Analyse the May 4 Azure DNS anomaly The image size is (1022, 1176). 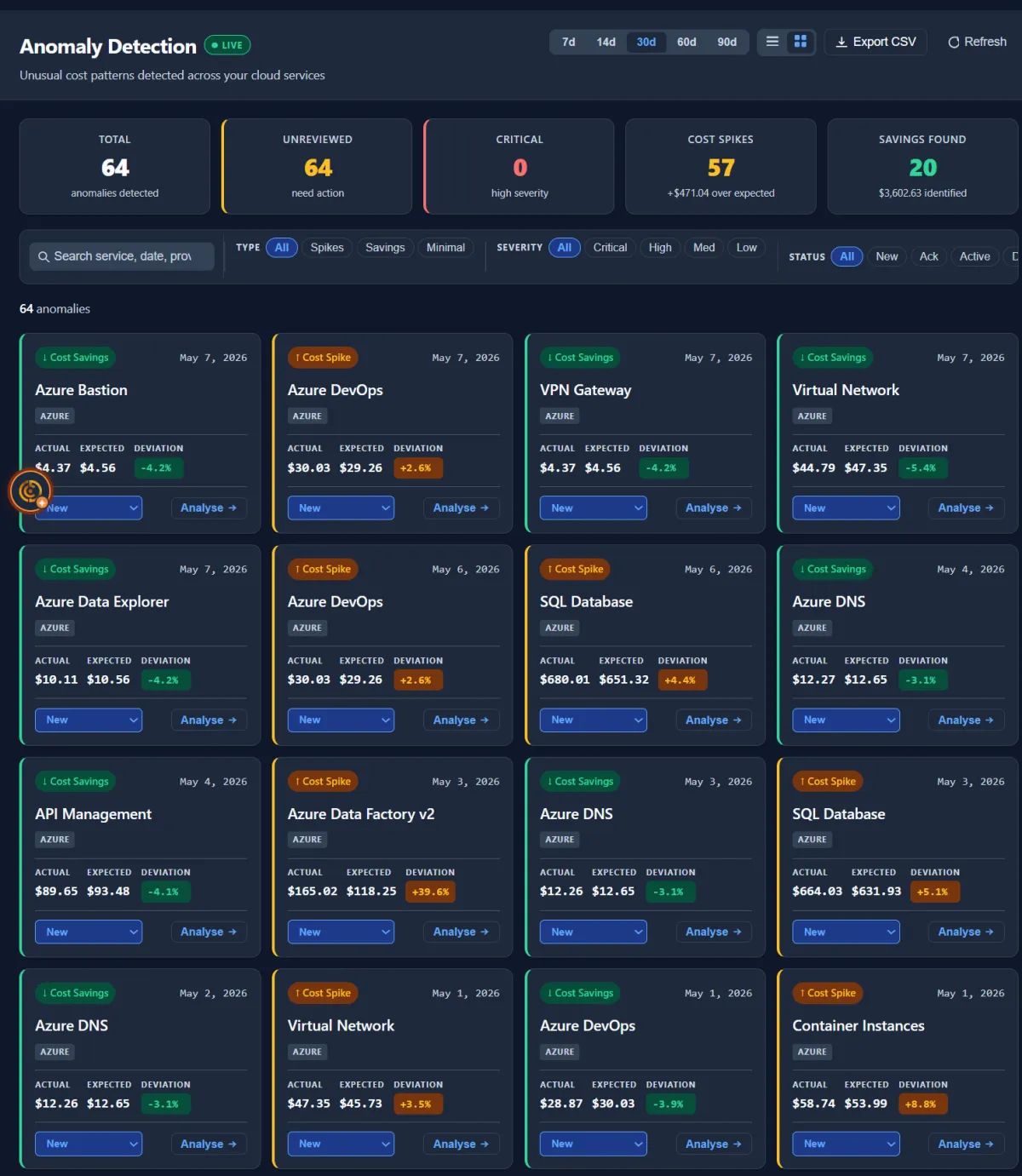pyautogui.click(x=966, y=720)
